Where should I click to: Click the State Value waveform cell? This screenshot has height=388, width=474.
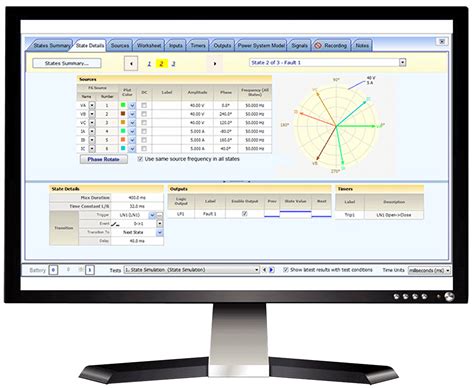click(x=295, y=214)
